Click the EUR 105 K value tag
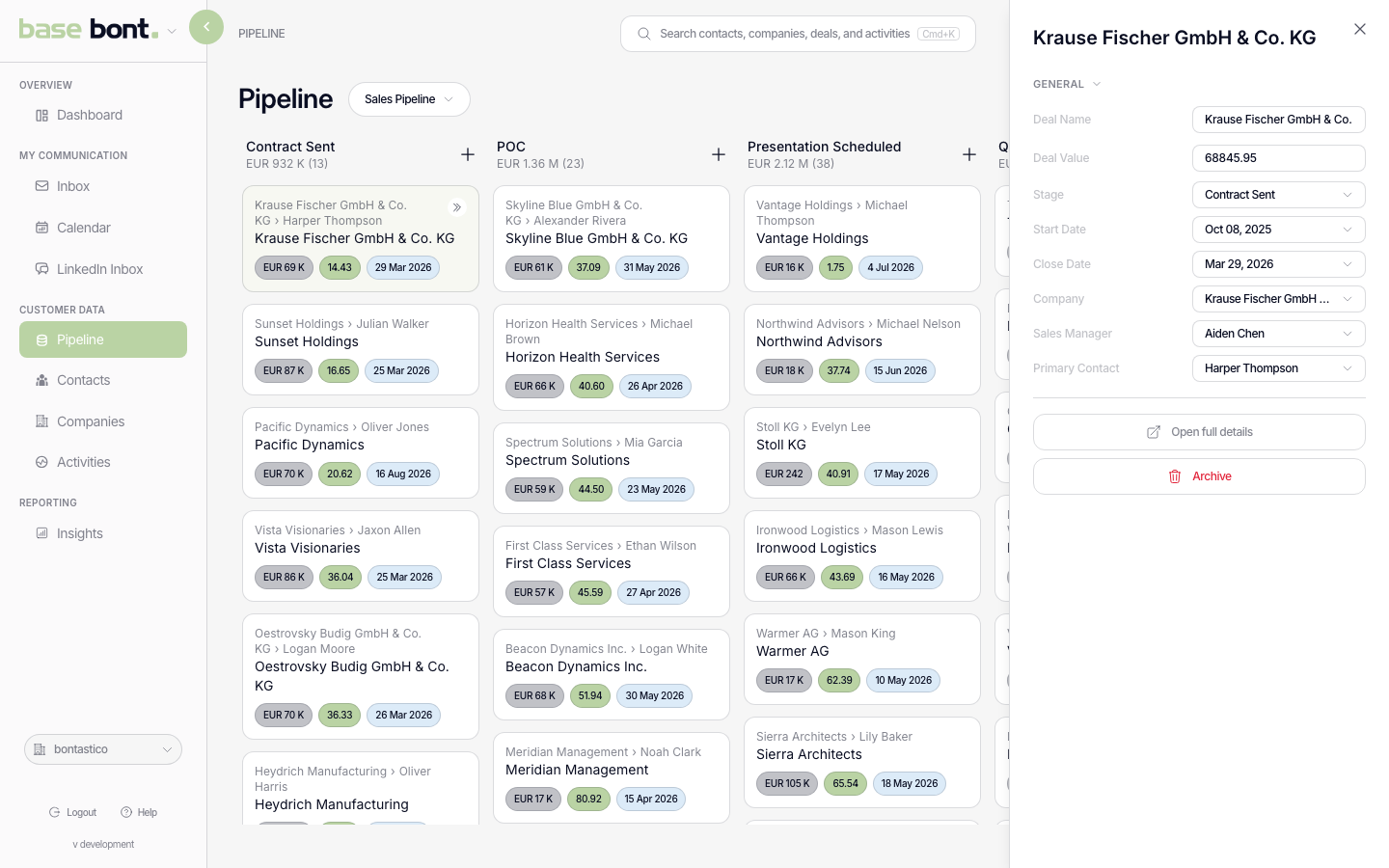The width and height of the screenshot is (1389, 868). (x=787, y=783)
